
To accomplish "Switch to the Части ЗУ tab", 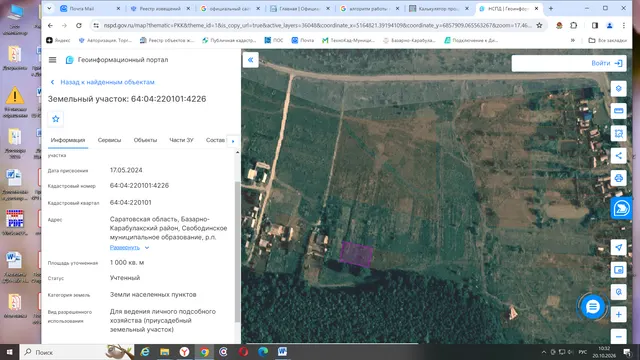I will pos(181,140).
